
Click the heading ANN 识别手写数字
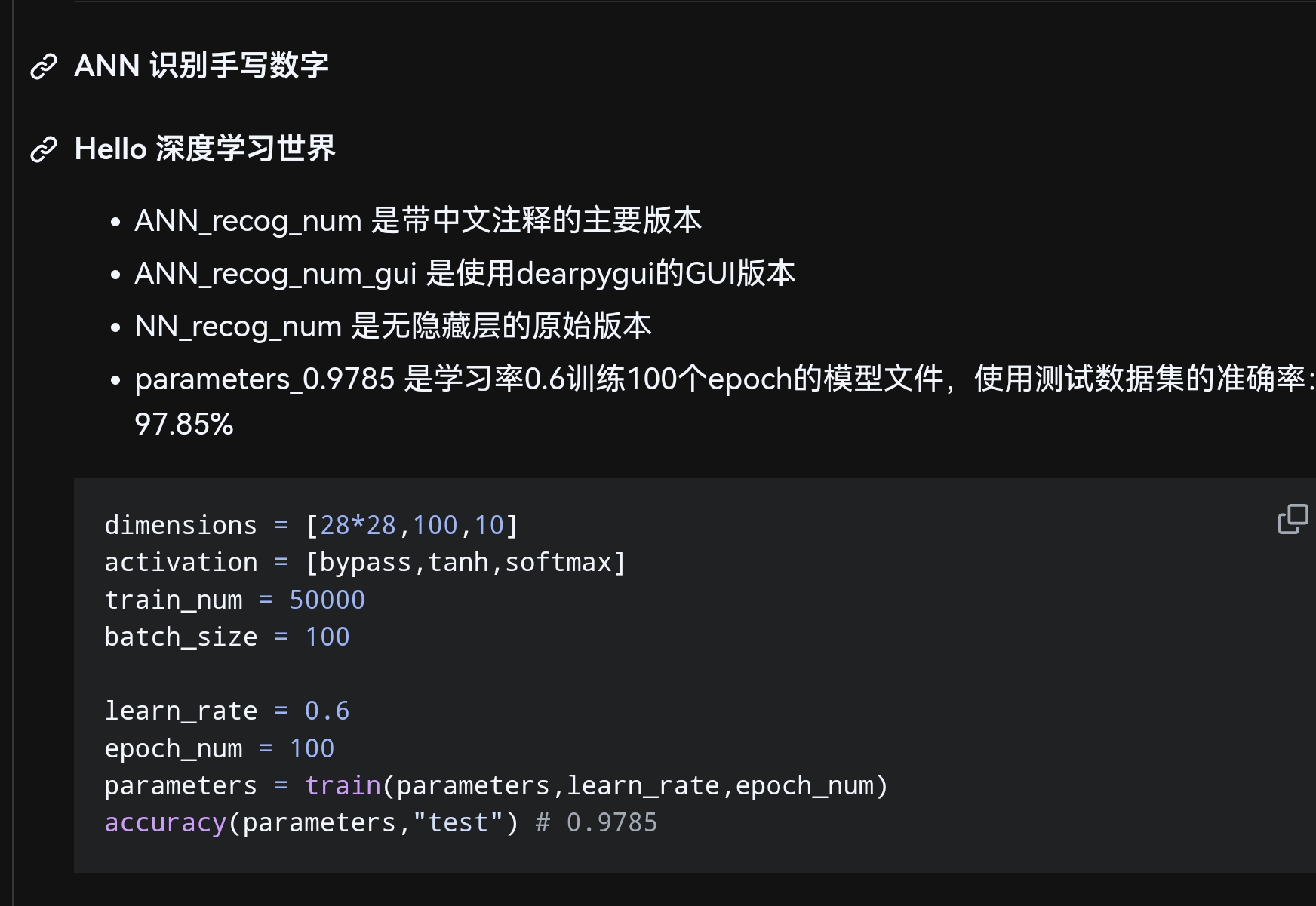pos(201,66)
